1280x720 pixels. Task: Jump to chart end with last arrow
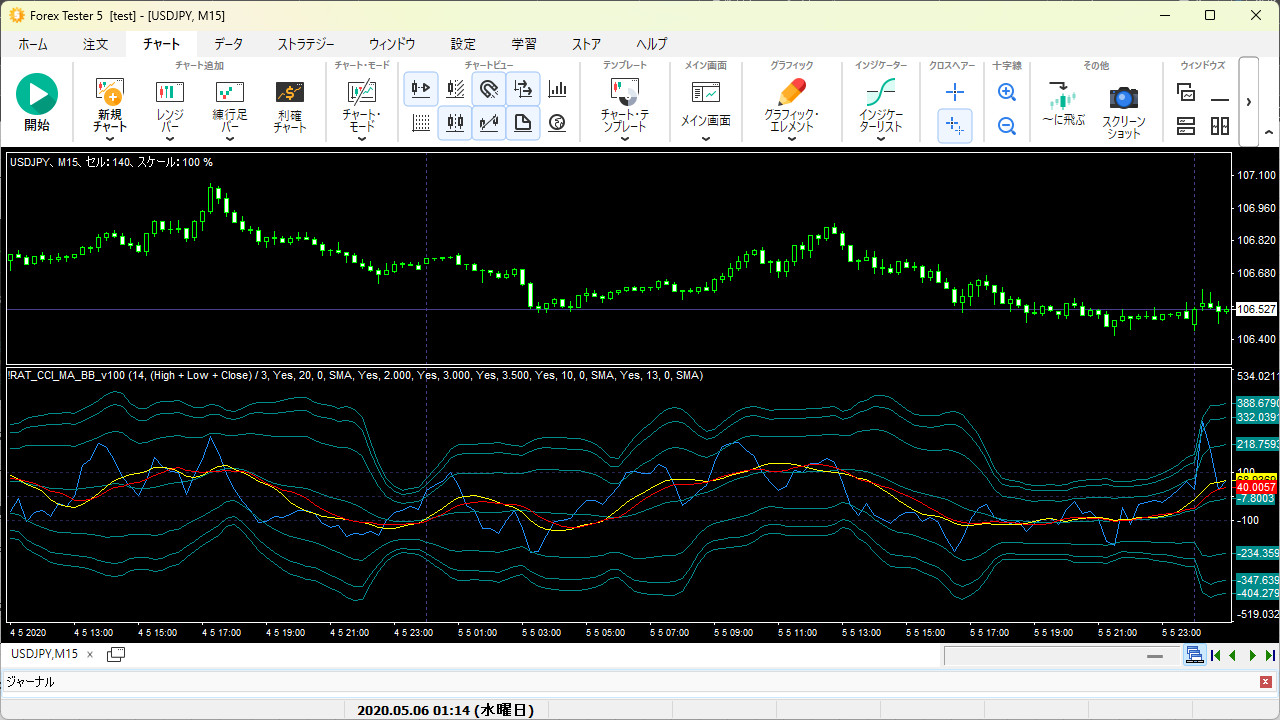[1270, 656]
